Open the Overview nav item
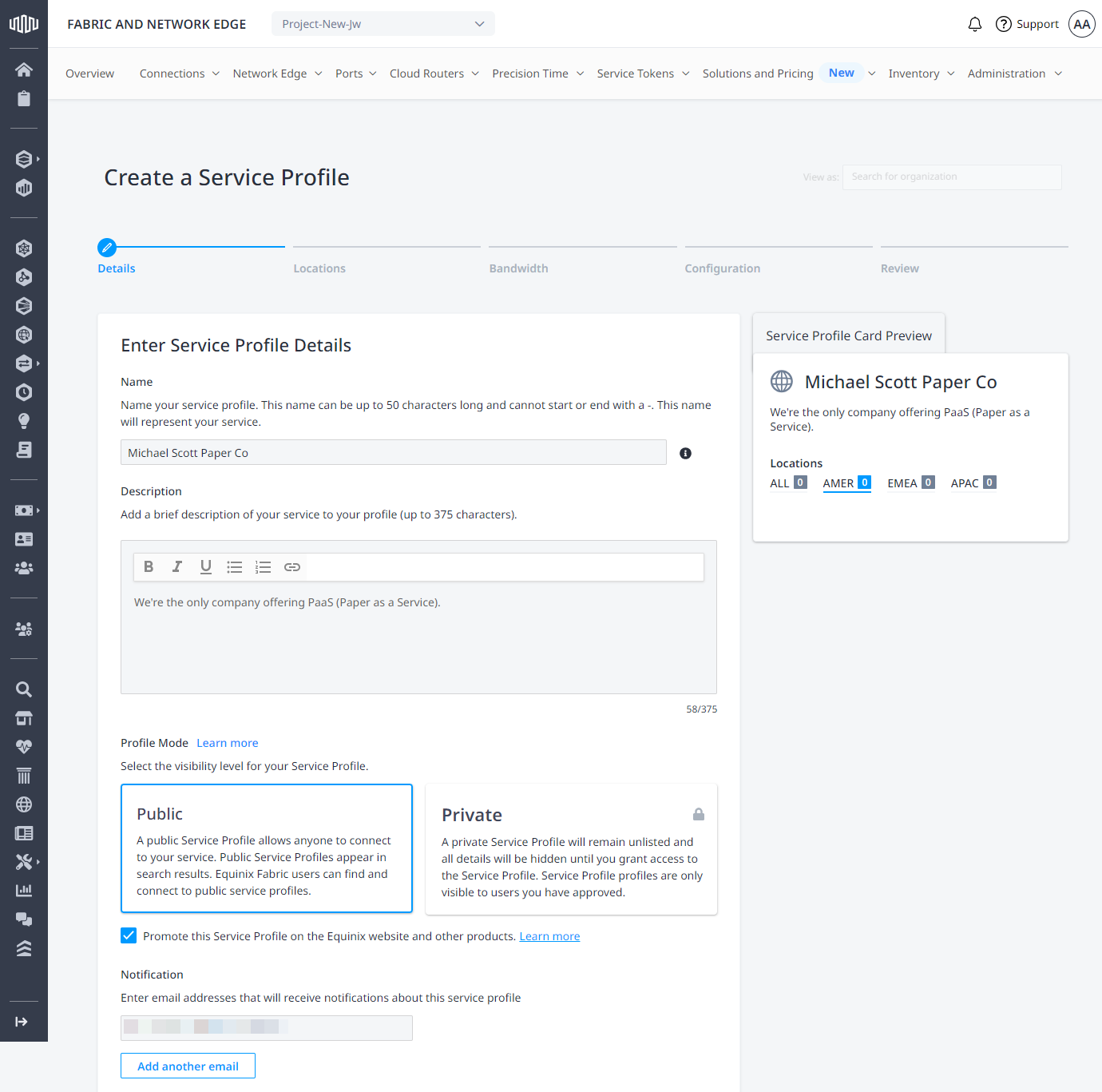The width and height of the screenshot is (1102, 1092). click(89, 73)
